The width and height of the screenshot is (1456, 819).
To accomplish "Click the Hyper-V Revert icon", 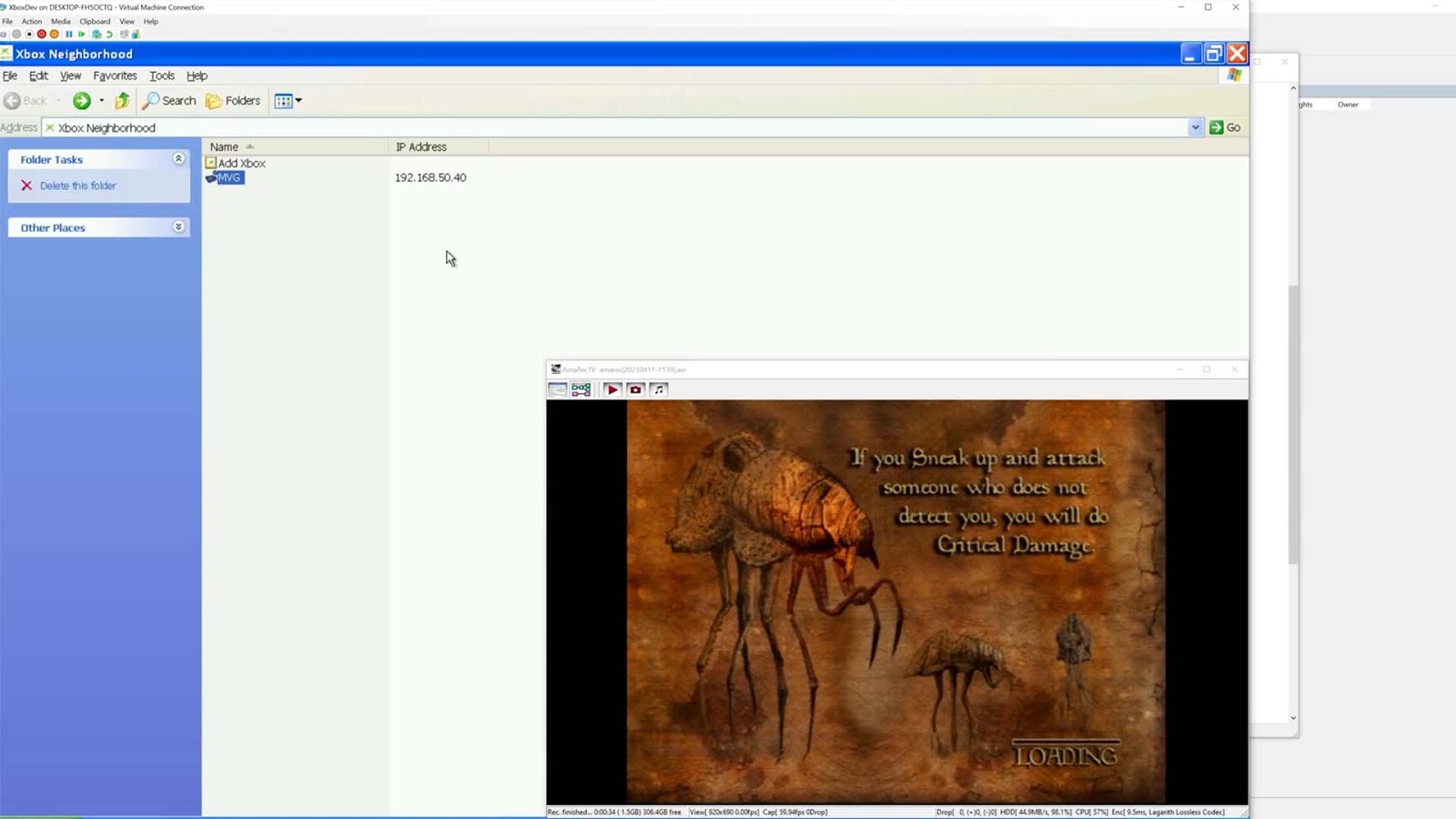I will [x=109, y=34].
